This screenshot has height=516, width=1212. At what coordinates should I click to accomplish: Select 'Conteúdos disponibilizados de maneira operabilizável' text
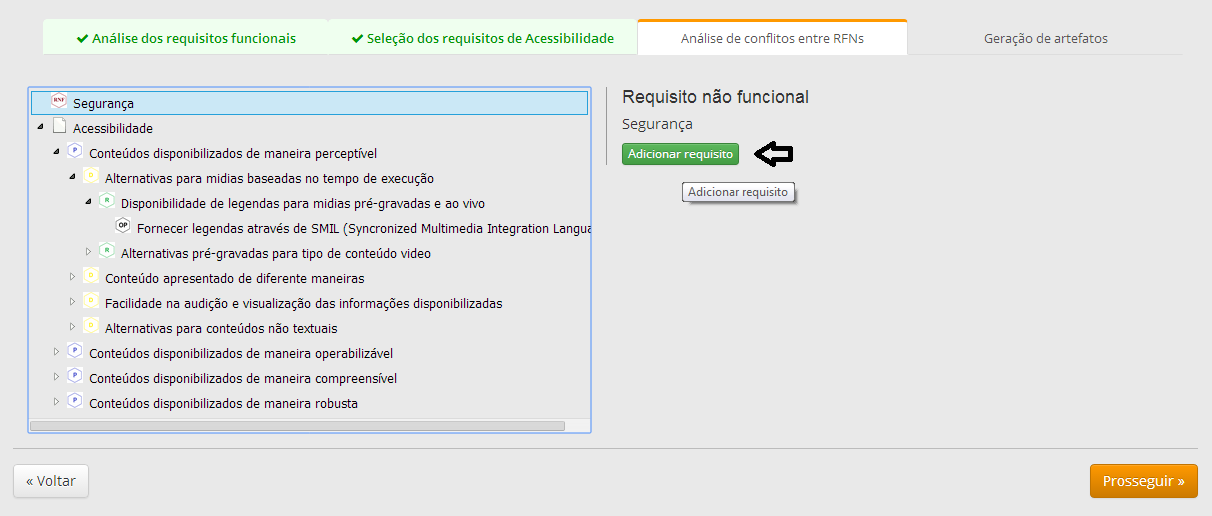click(241, 354)
